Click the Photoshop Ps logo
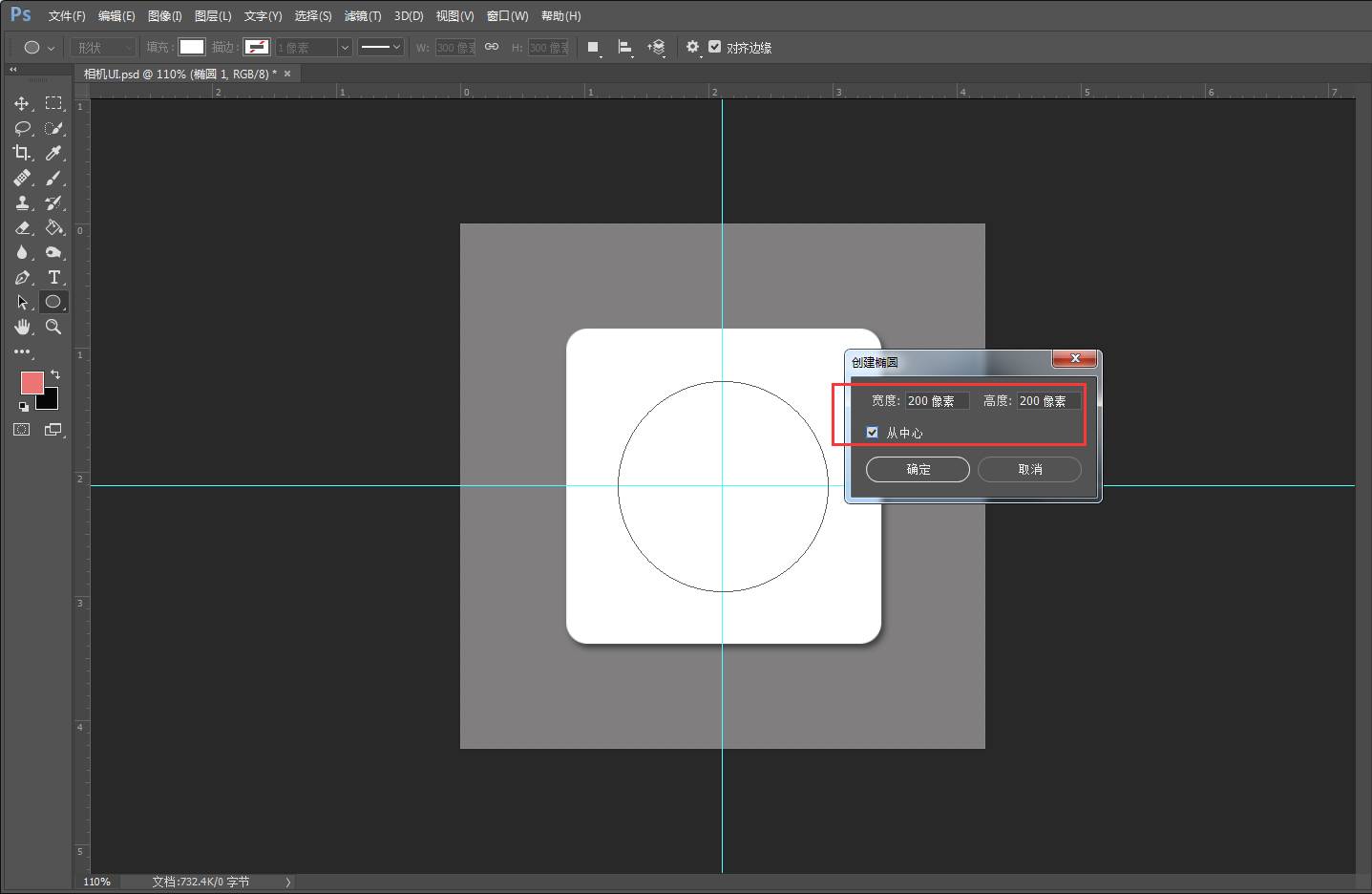The width and height of the screenshot is (1372, 894). tap(20, 14)
